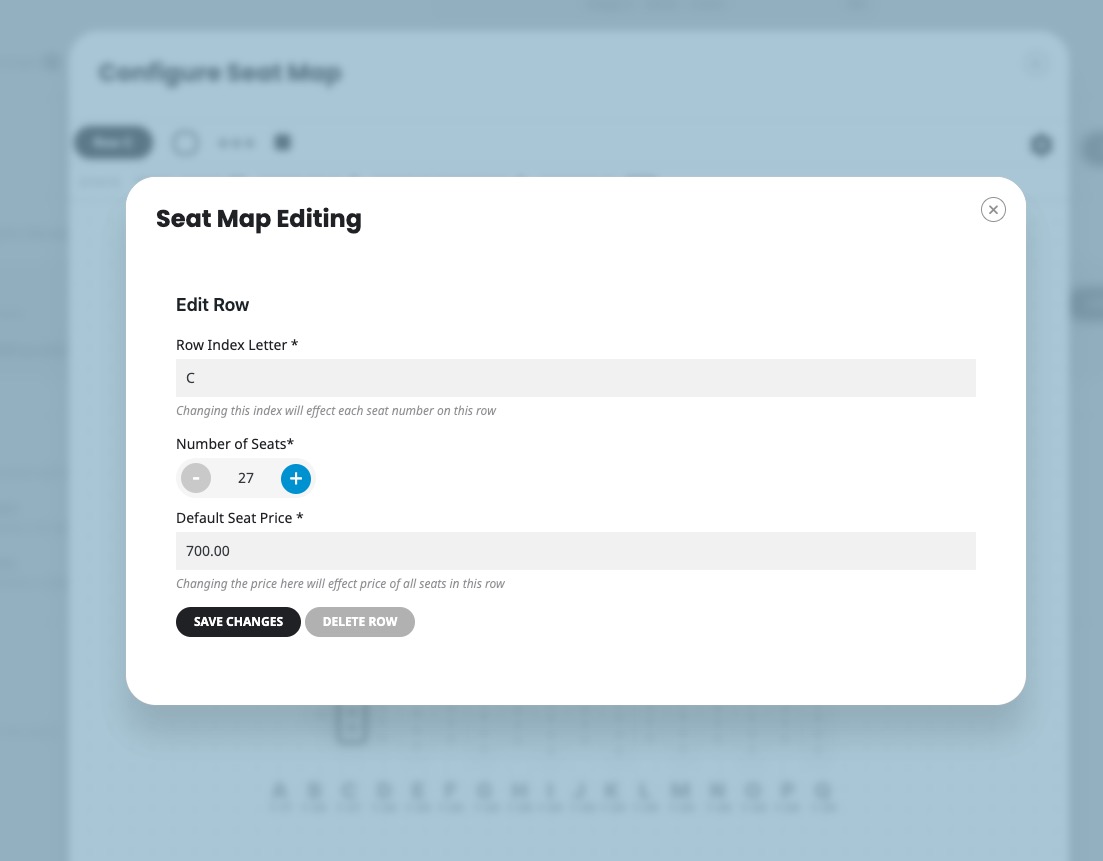The width and height of the screenshot is (1103, 861).
Task: Decrease number of seats with minus icon
Action: click(x=196, y=478)
